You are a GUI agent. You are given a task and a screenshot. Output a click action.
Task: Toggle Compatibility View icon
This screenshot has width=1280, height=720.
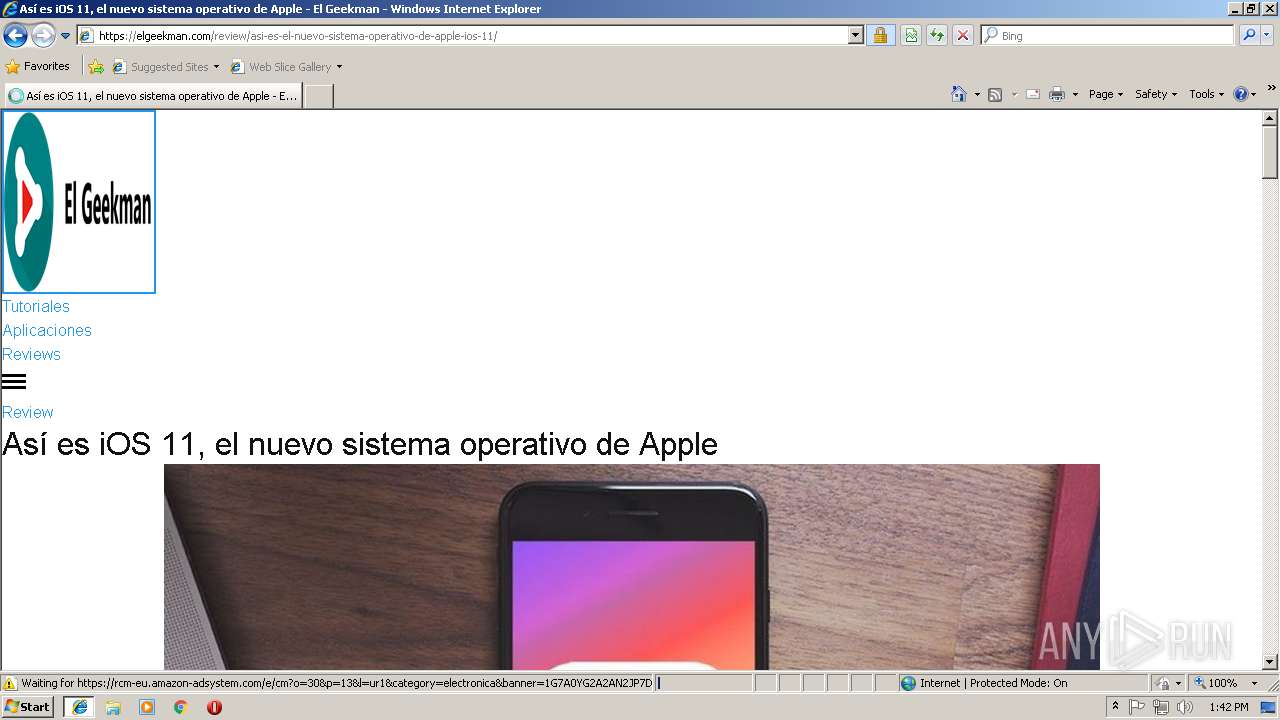(x=911, y=36)
